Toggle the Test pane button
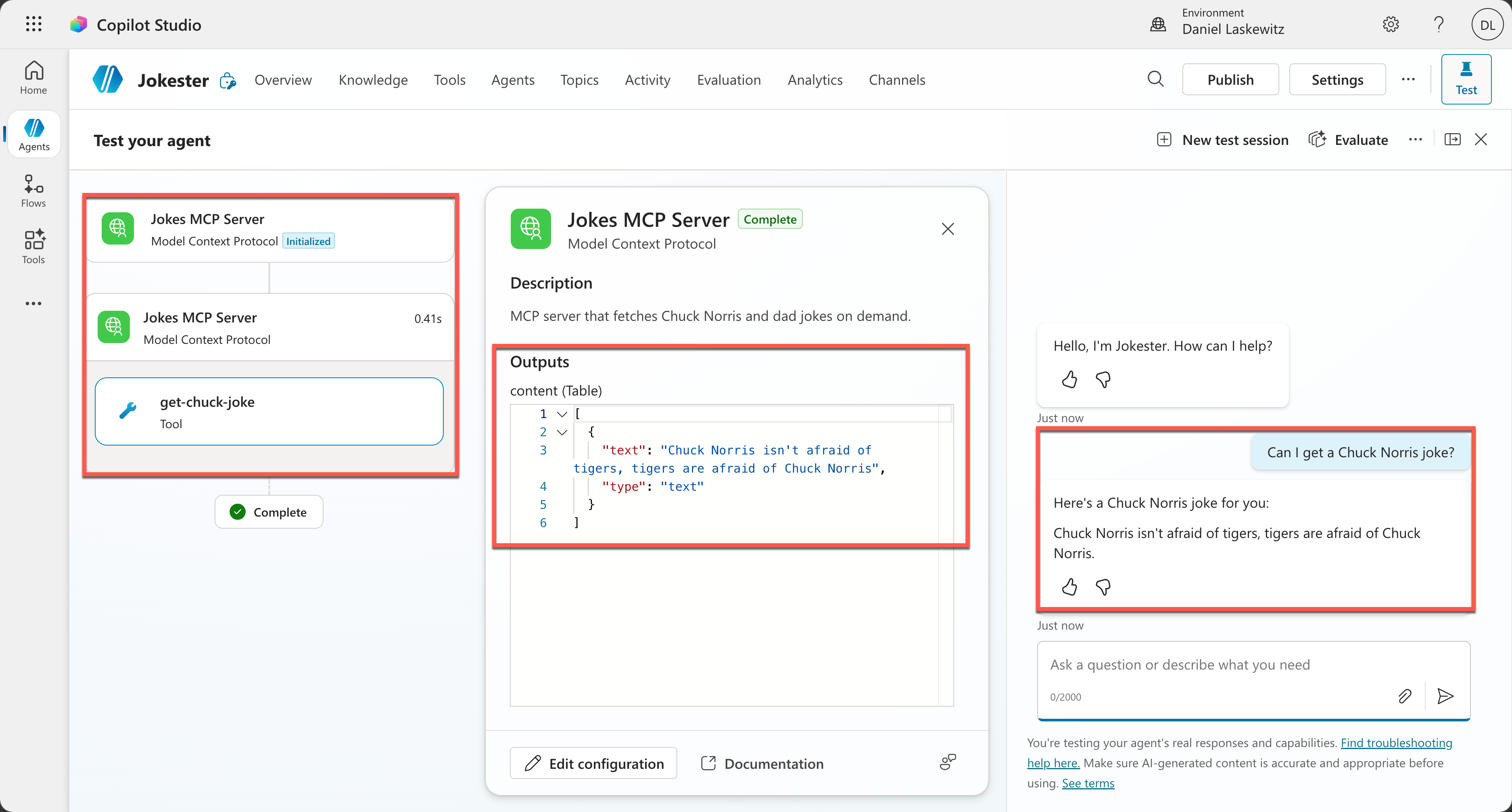 [1466, 79]
